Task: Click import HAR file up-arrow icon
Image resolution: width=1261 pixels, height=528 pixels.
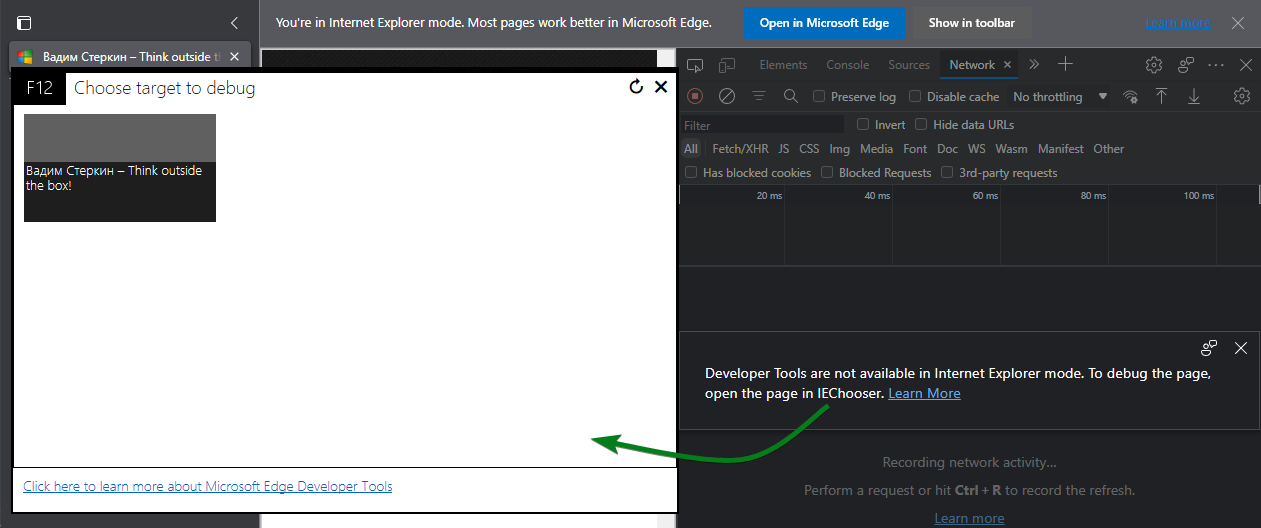Action: 1161,96
